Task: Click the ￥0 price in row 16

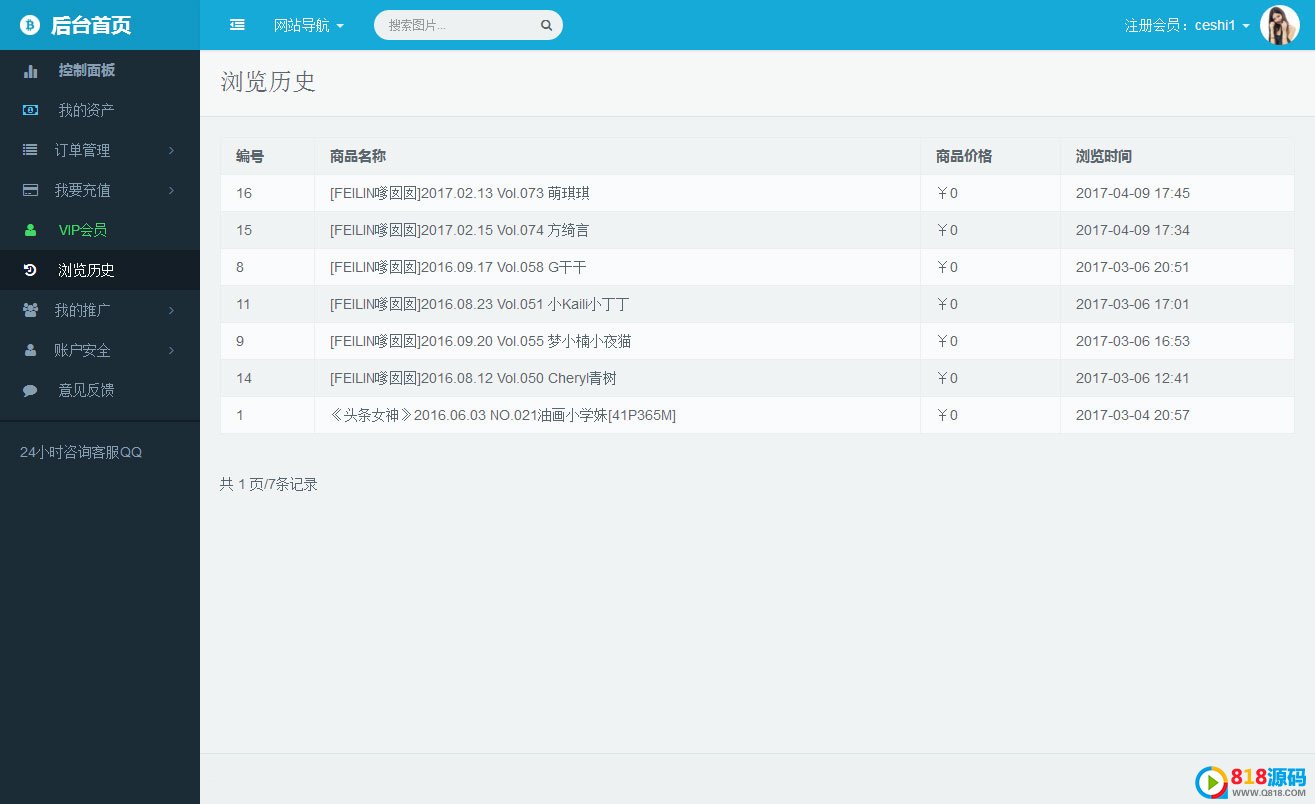Action: coord(947,193)
